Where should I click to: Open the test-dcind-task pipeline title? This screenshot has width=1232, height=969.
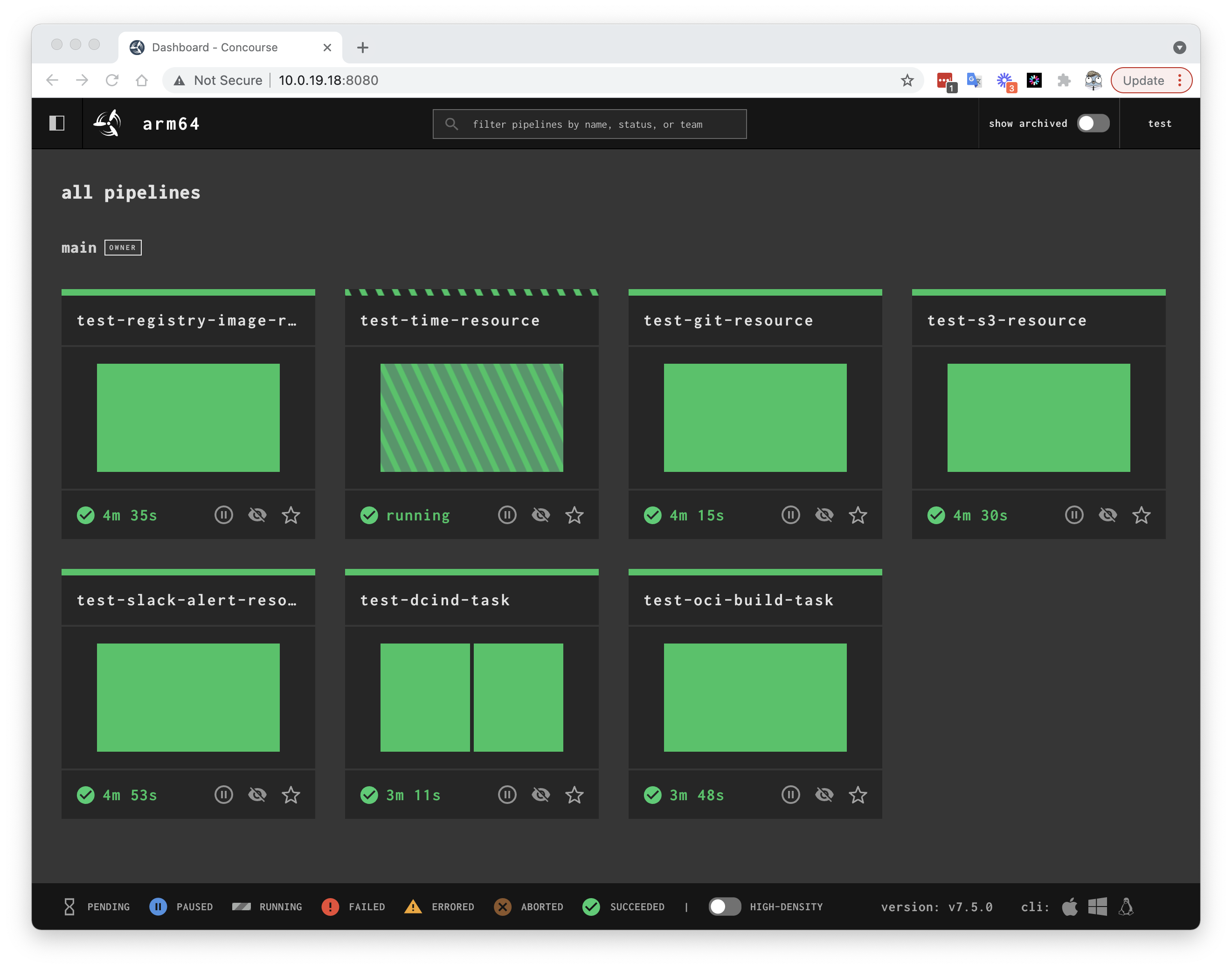(x=435, y=600)
